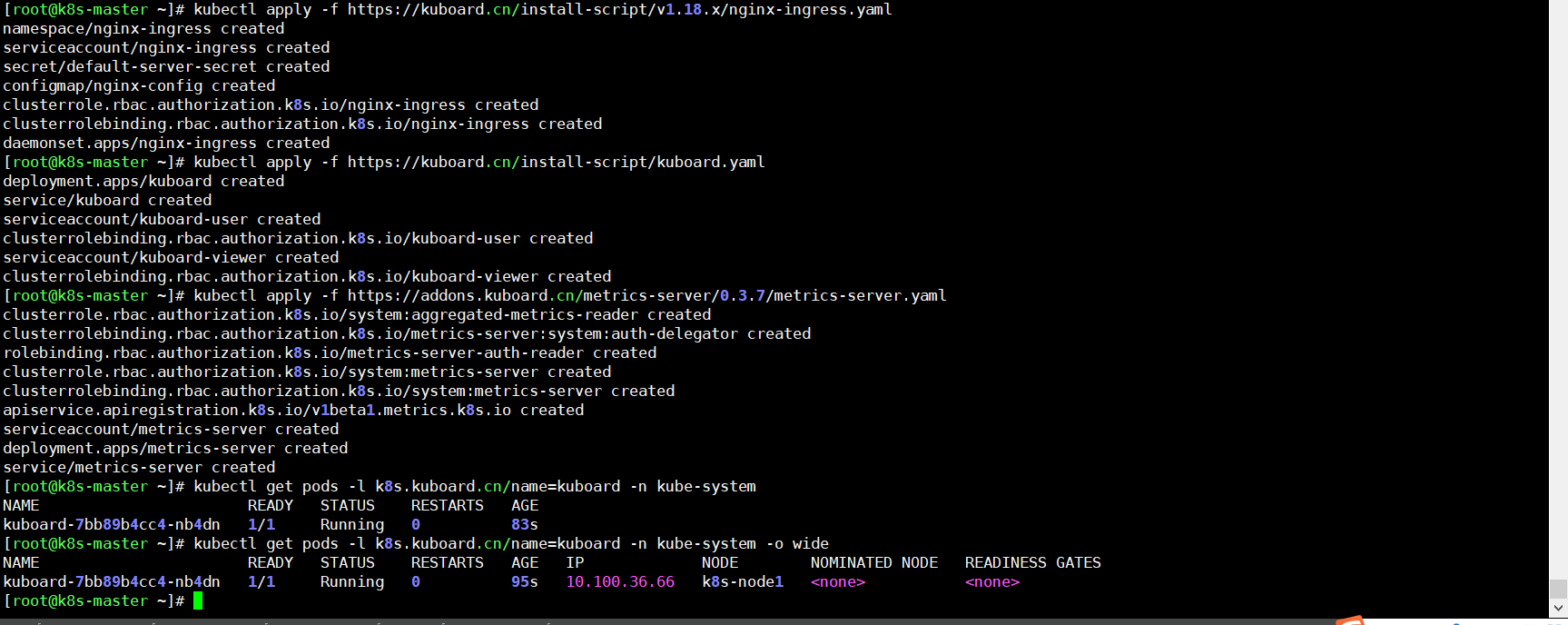Click the pod age value '83s'
The image size is (1568, 625).
[525, 525]
